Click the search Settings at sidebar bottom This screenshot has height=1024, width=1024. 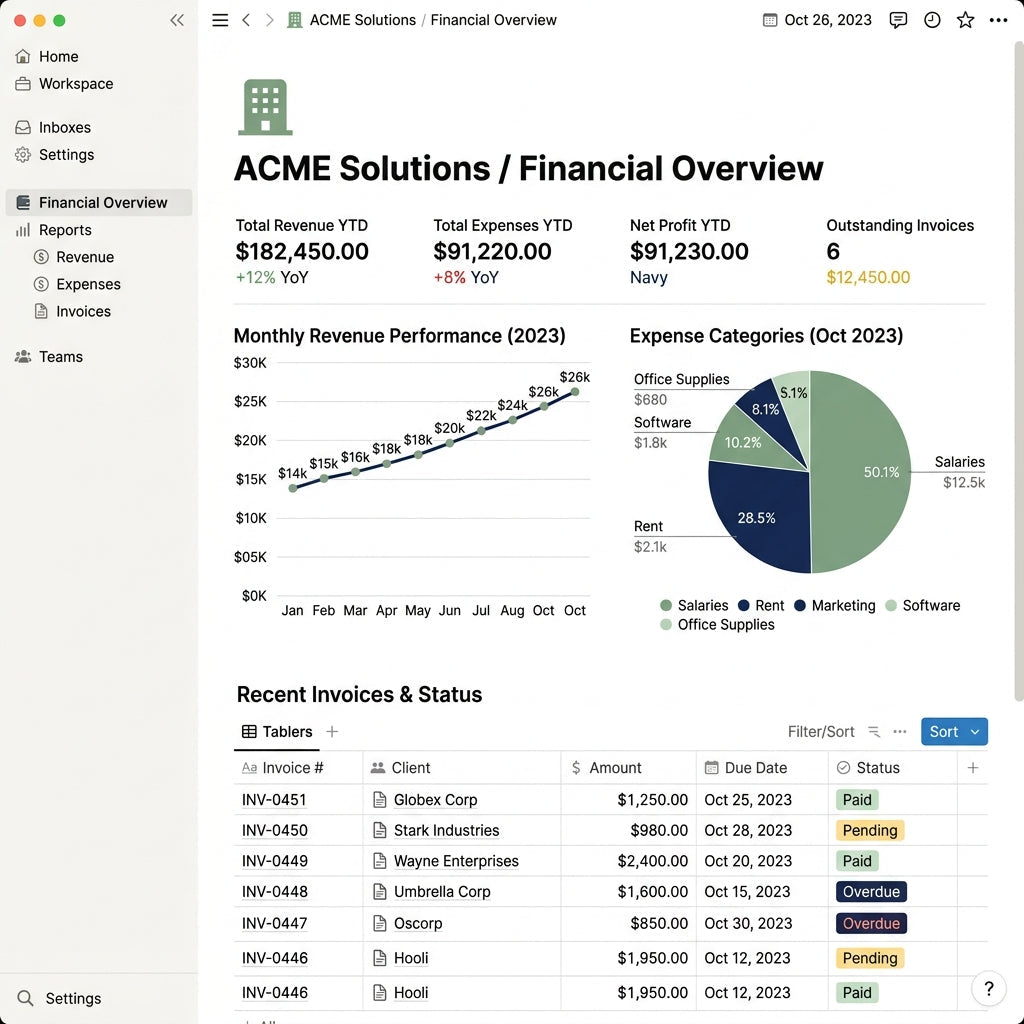(x=59, y=999)
